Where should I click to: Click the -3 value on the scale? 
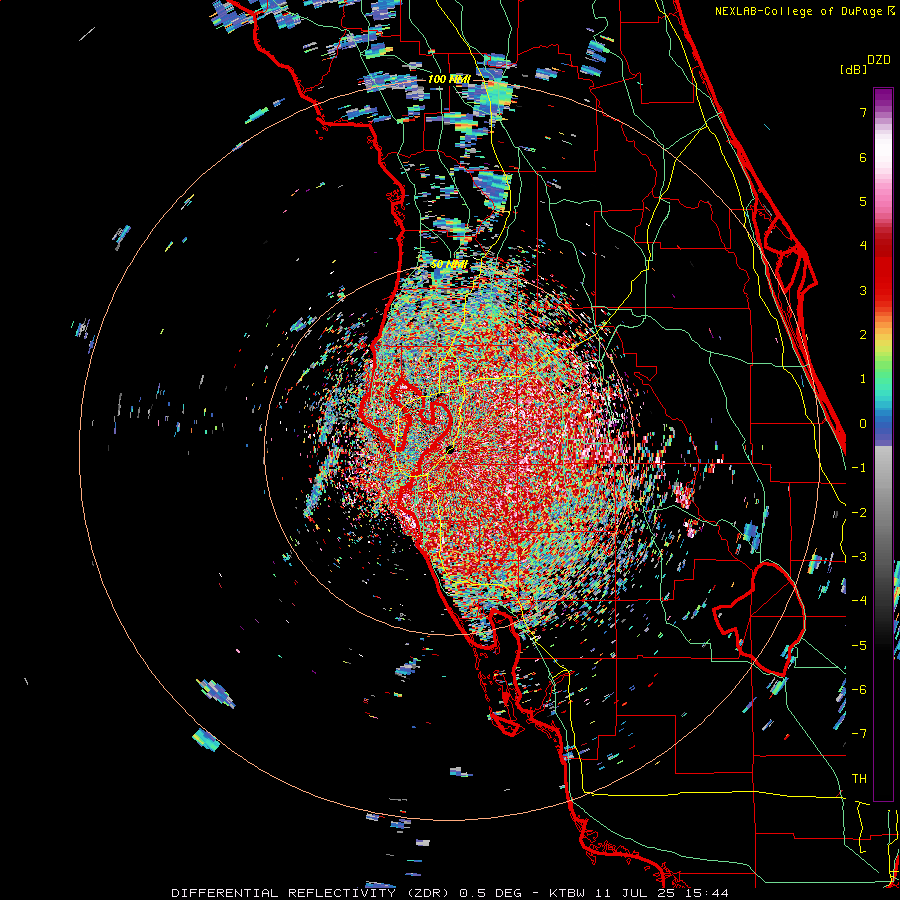point(859,557)
